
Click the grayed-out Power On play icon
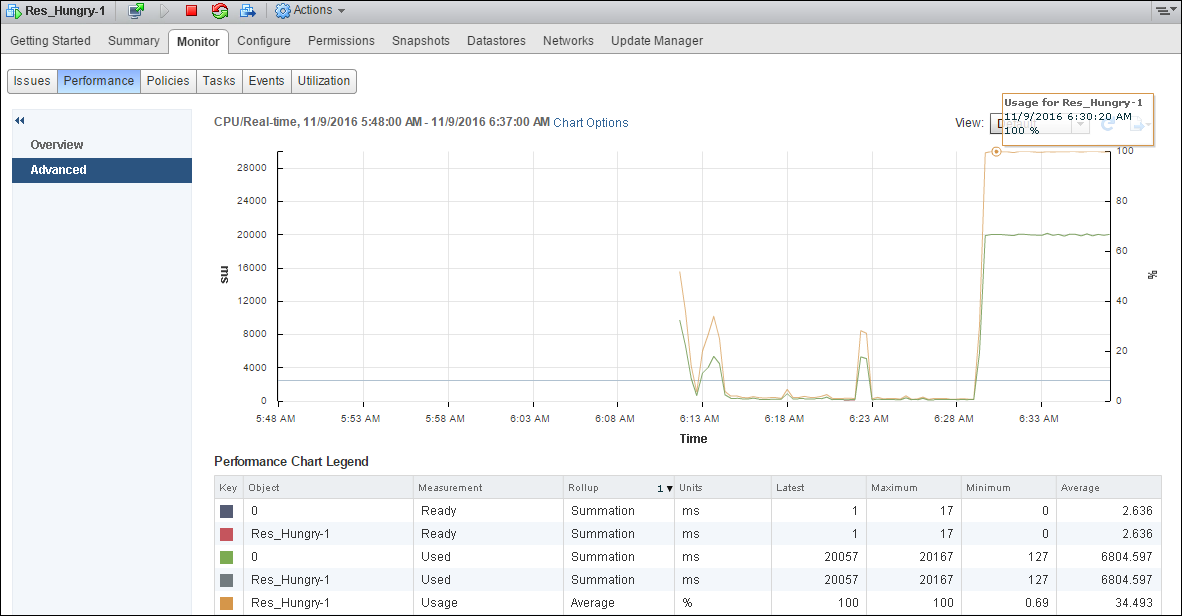pyautogui.click(x=164, y=11)
